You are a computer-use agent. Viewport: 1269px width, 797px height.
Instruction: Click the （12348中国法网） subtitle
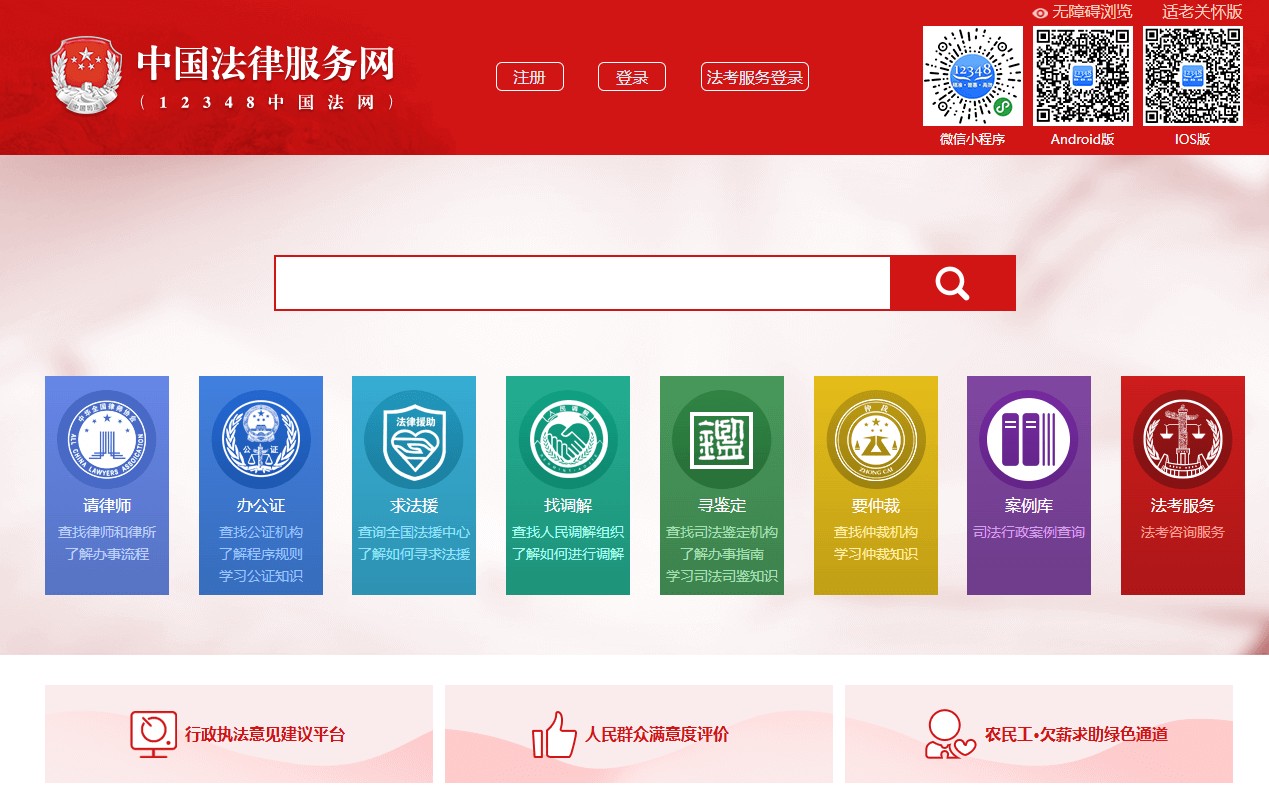click(x=266, y=102)
